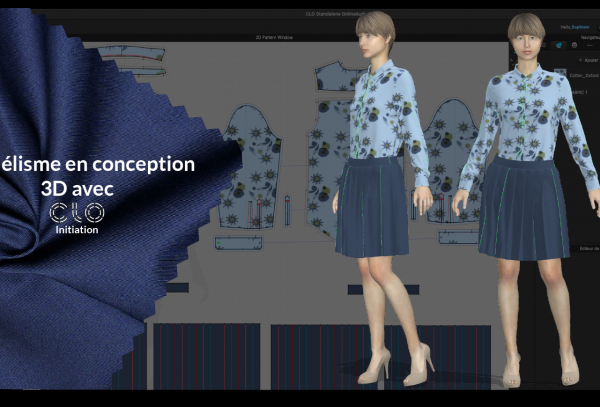Select the Fabric tab icon in Object Browser
Viewport: 600px width, 407px height.
click(x=559, y=45)
